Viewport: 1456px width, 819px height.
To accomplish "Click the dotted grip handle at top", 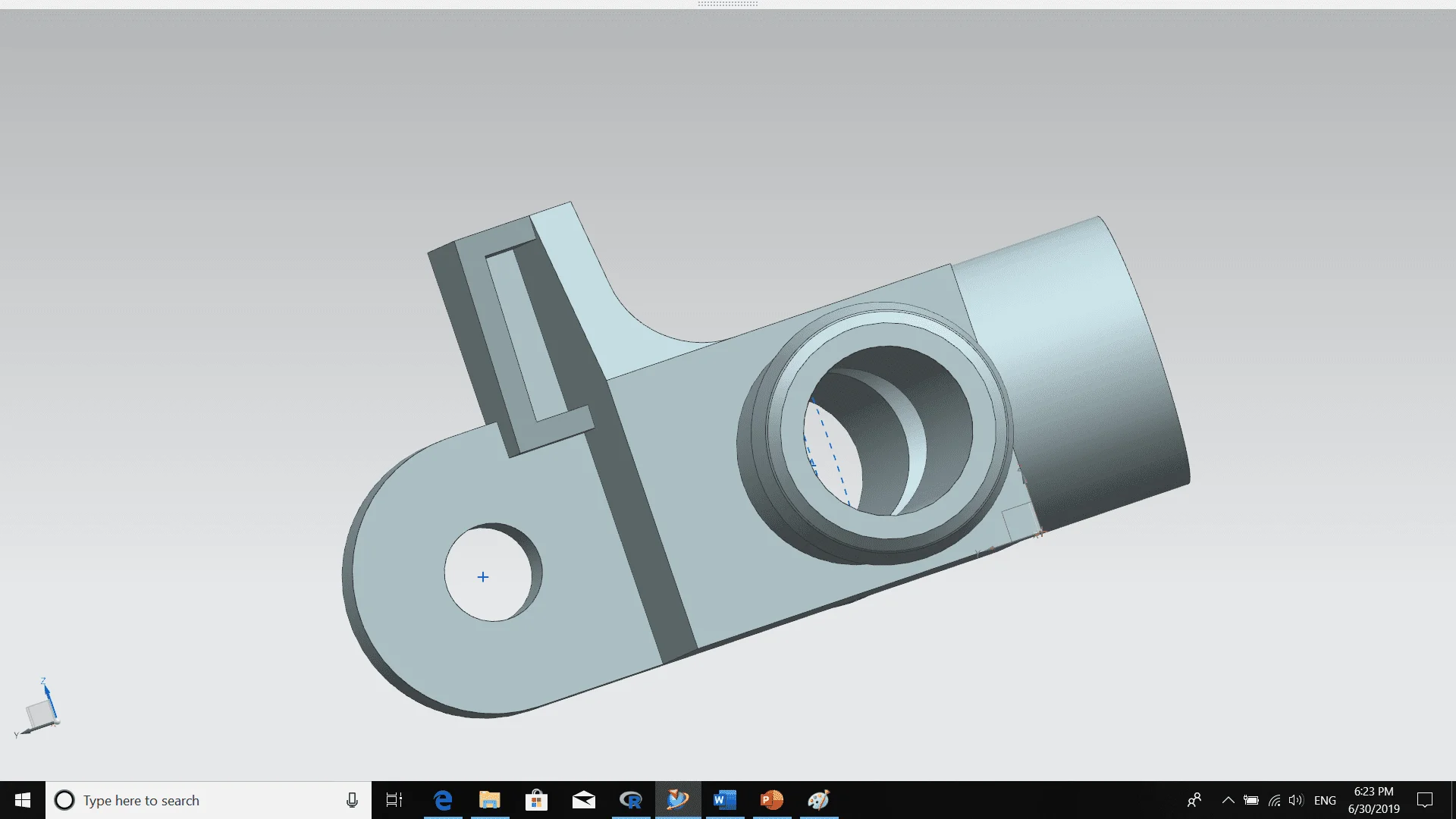I will coord(728,4).
